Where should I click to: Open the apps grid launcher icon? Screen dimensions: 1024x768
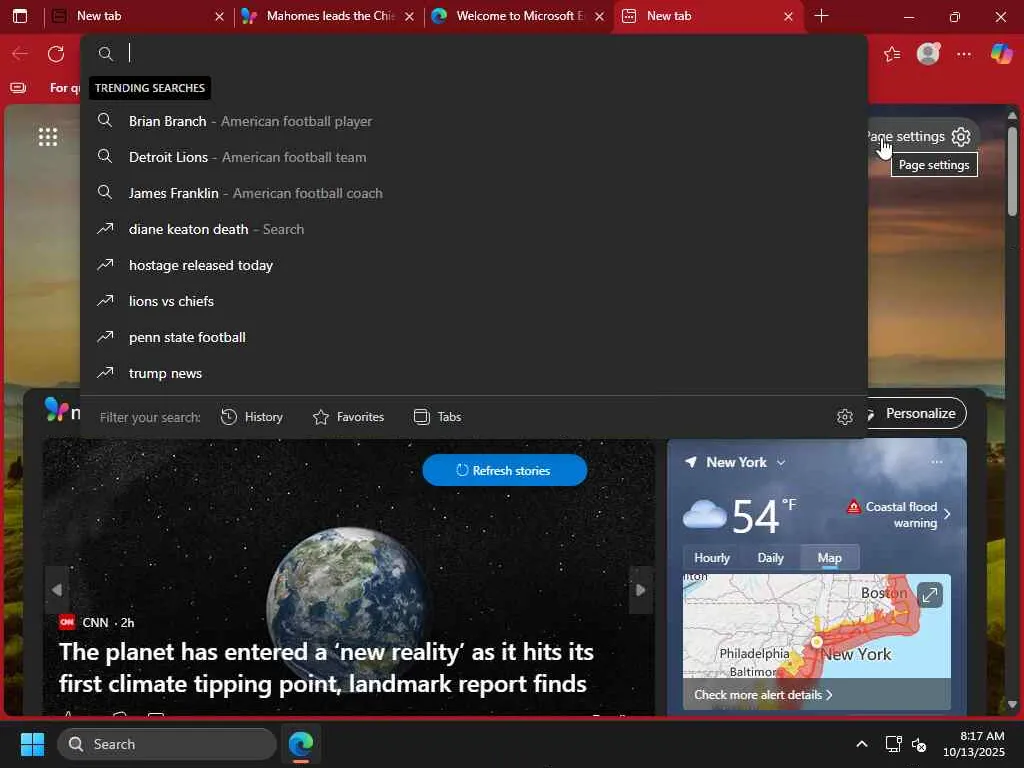(x=48, y=136)
